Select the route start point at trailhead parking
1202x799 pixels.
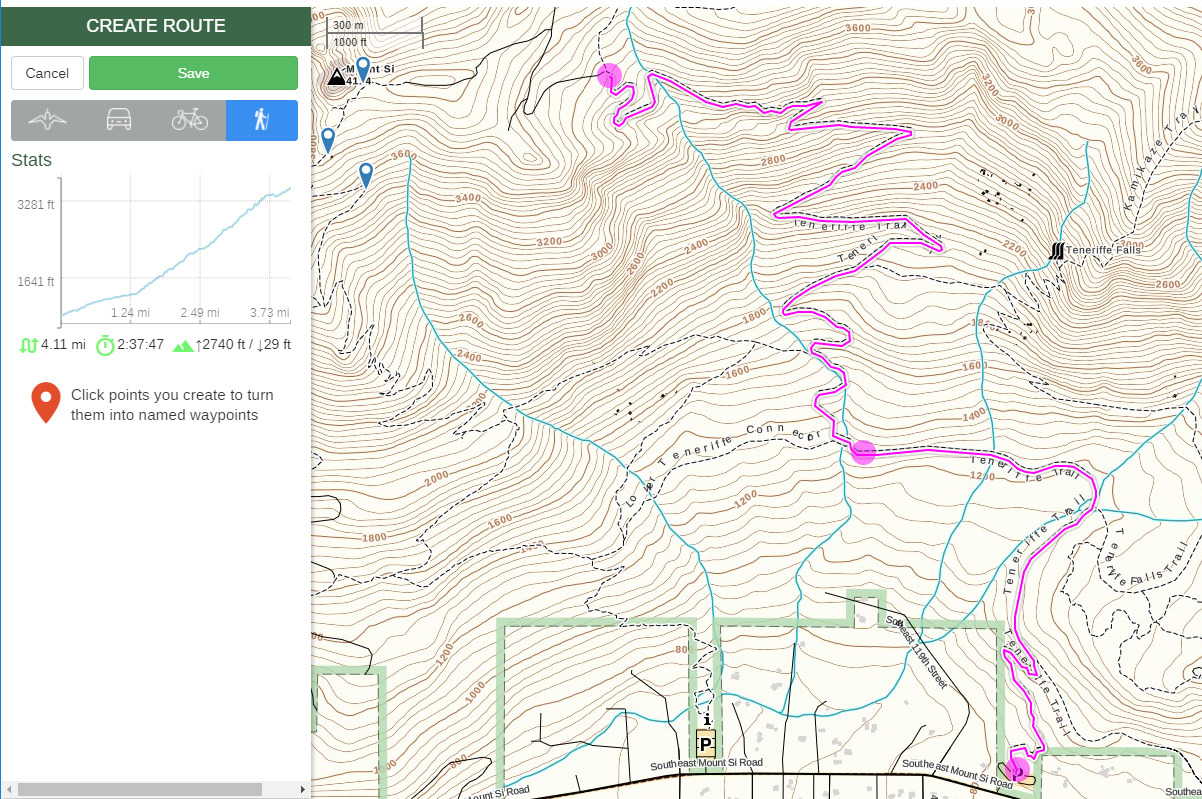(1017, 770)
